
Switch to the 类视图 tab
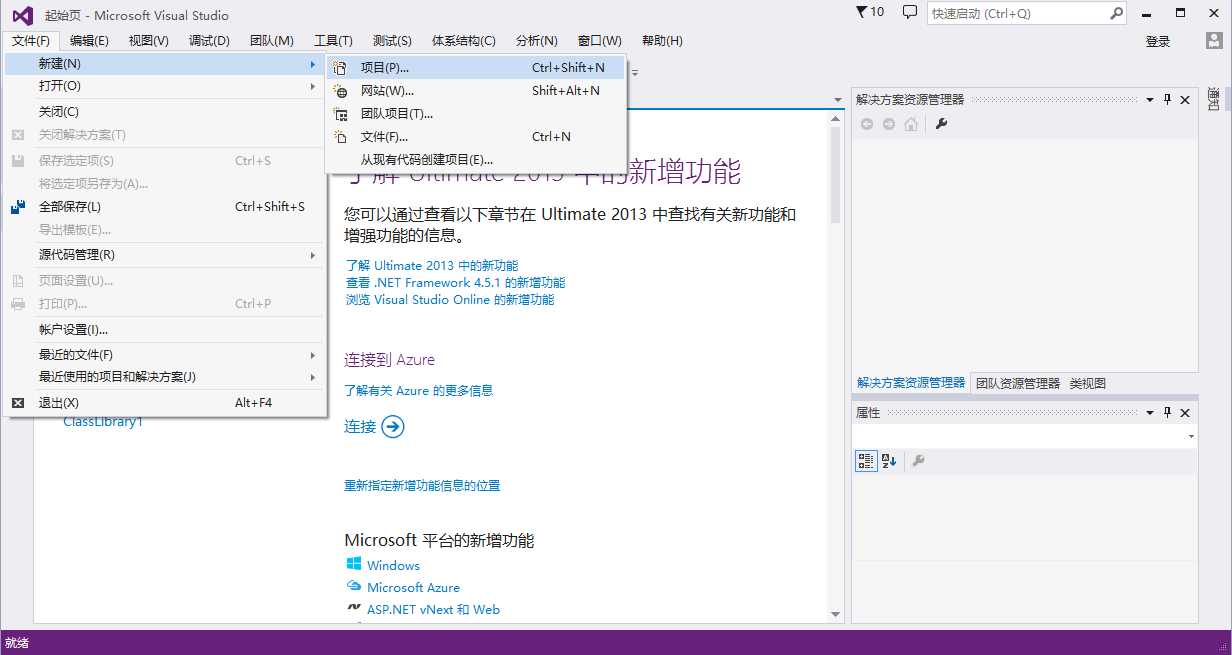(x=1087, y=383)
